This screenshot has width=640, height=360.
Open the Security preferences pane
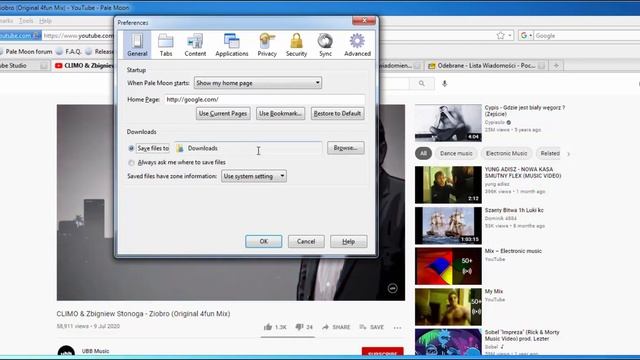pyautogui.click(x=296, y=44)
